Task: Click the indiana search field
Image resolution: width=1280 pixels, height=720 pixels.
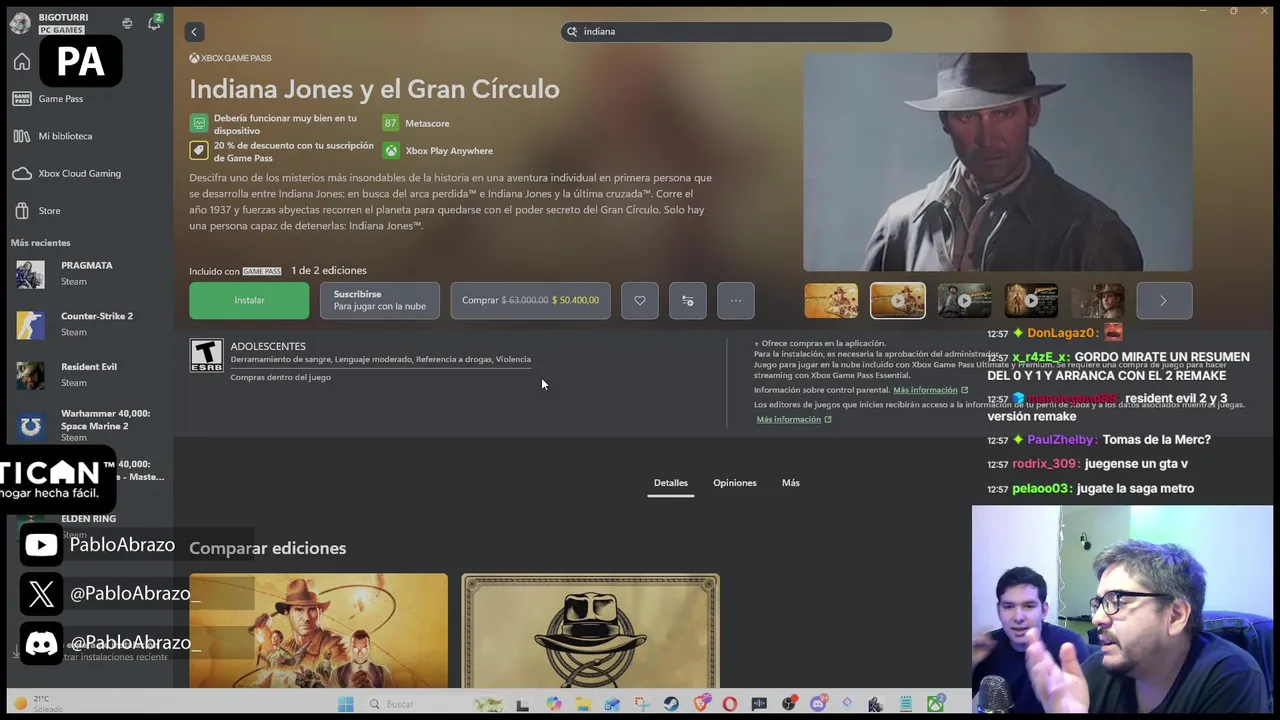Action: [726, 32]
